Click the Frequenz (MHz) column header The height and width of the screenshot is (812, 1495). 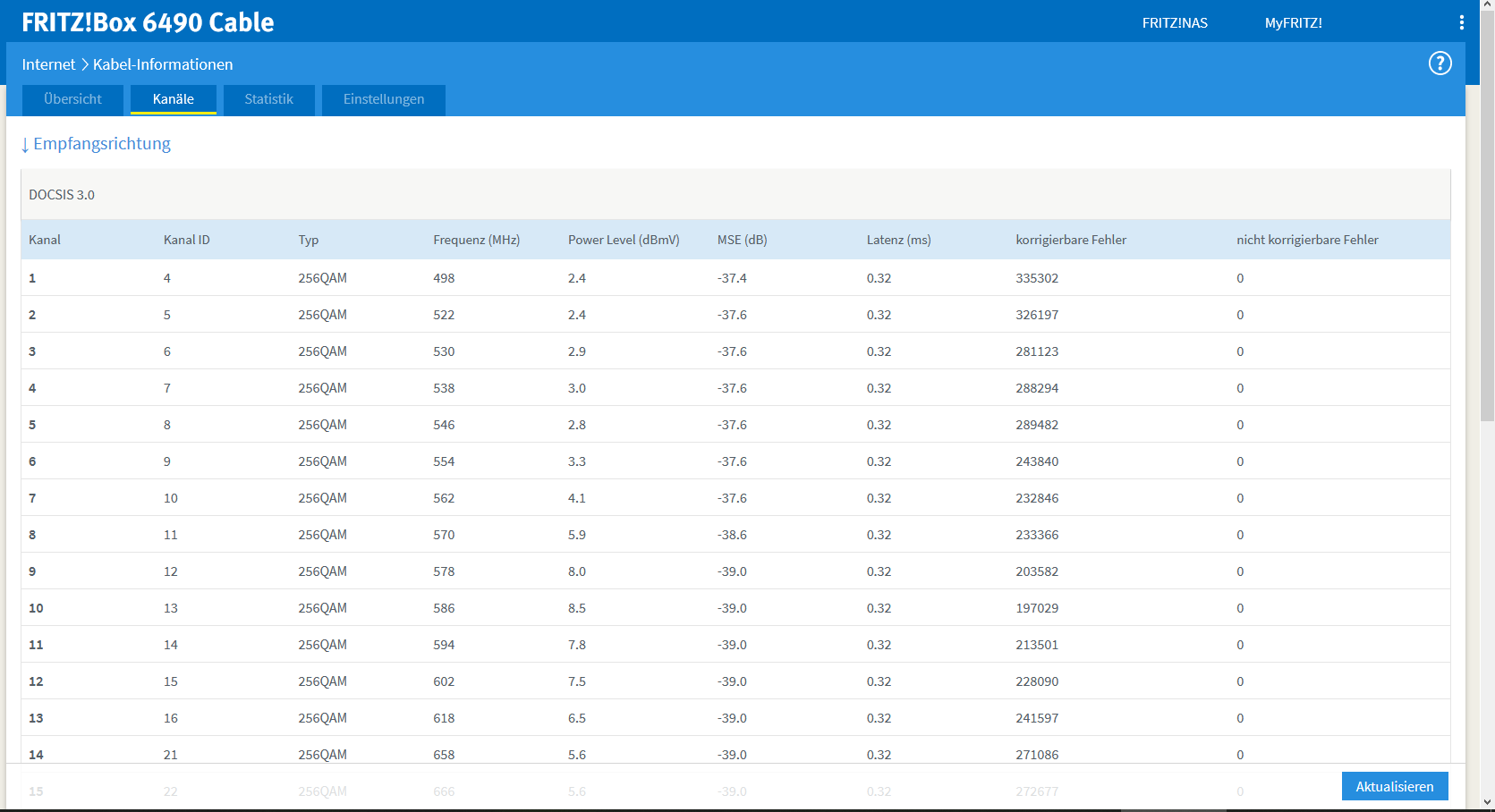476,240
